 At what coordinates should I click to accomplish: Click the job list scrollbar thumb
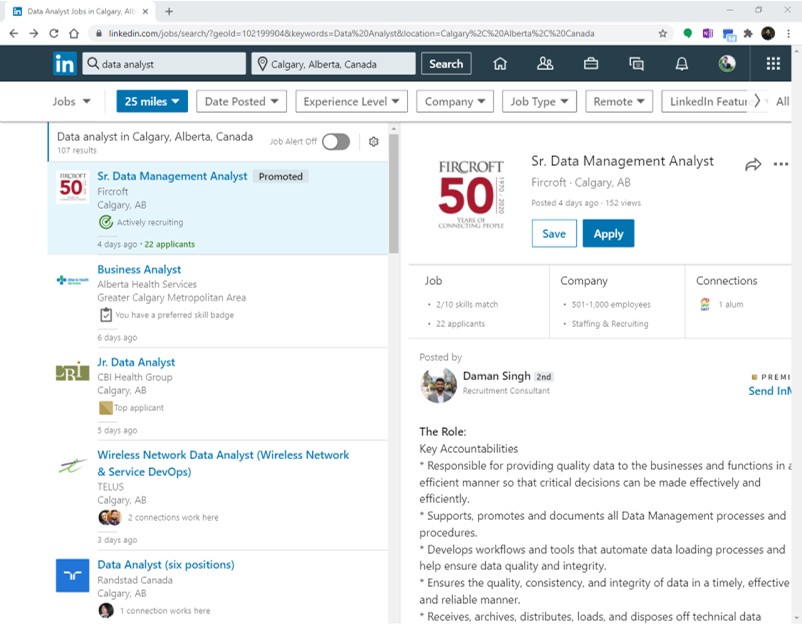(393, 193)
